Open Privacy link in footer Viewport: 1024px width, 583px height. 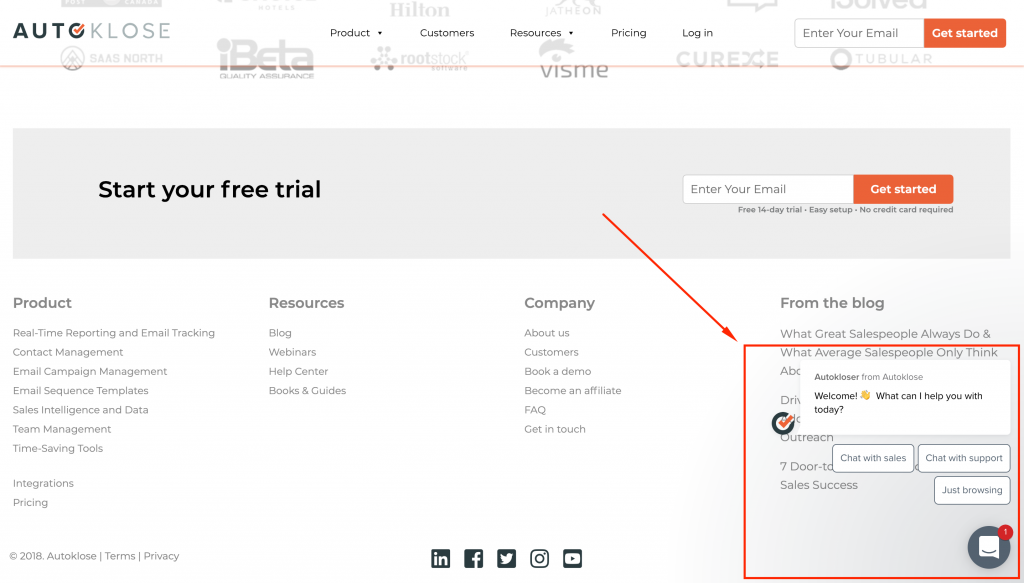[161, 556]
